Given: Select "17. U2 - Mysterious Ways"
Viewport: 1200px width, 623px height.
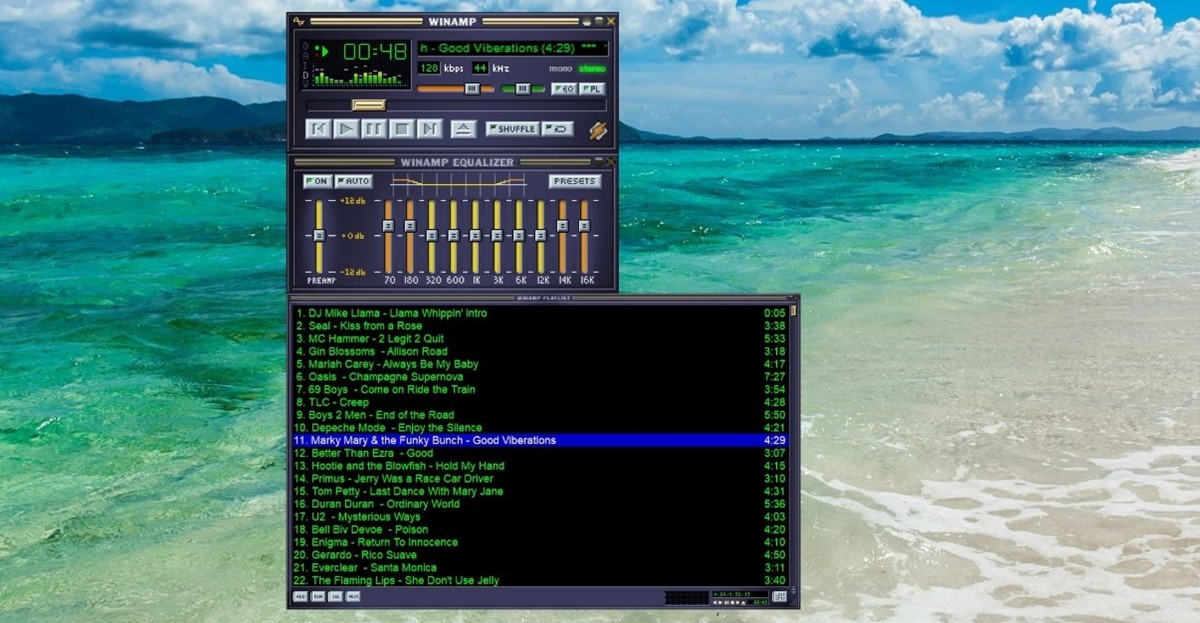Looking at the screenshot, I should pyautogui.click(x=540, y=517).
